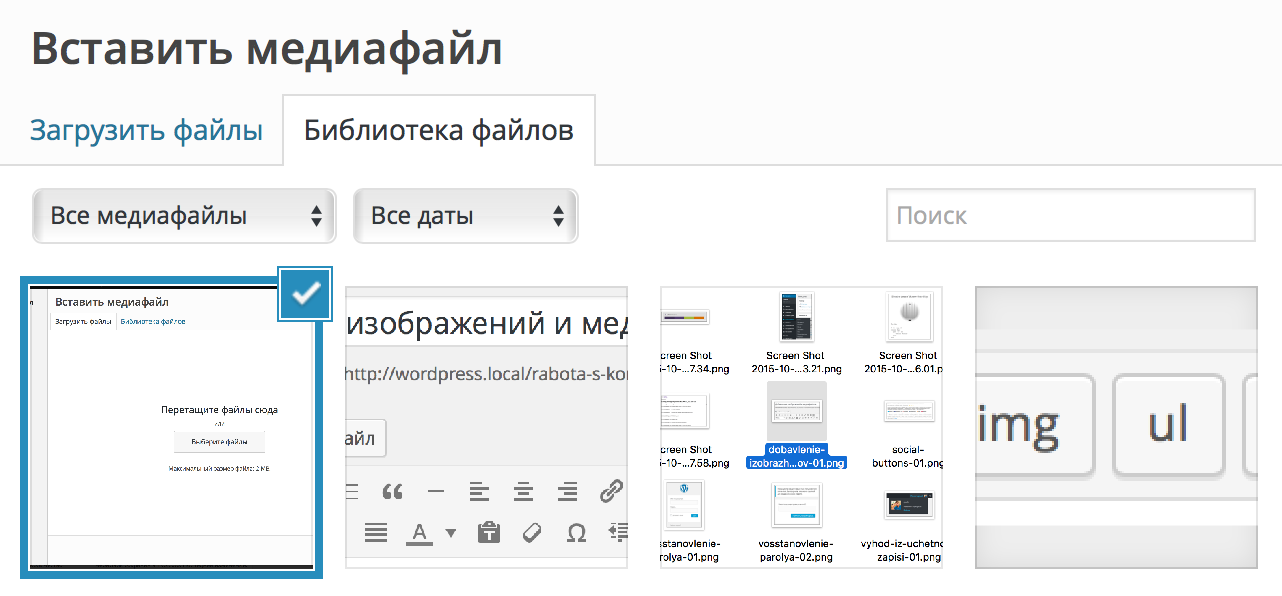Viewport: 1282px width, 596px height.
Task: Click the chain link icon
Action: 611,492
